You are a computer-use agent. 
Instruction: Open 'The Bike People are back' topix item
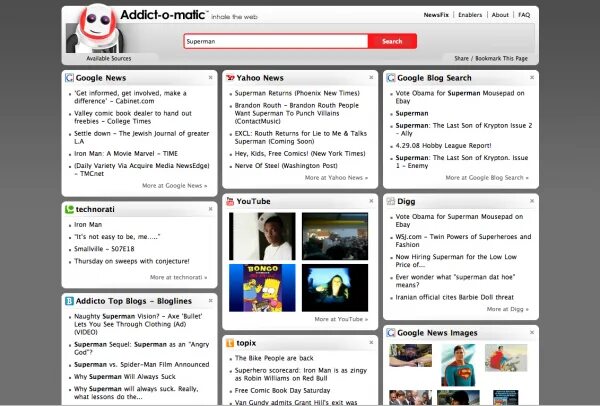pyautogui.click(x=274, y=358)
